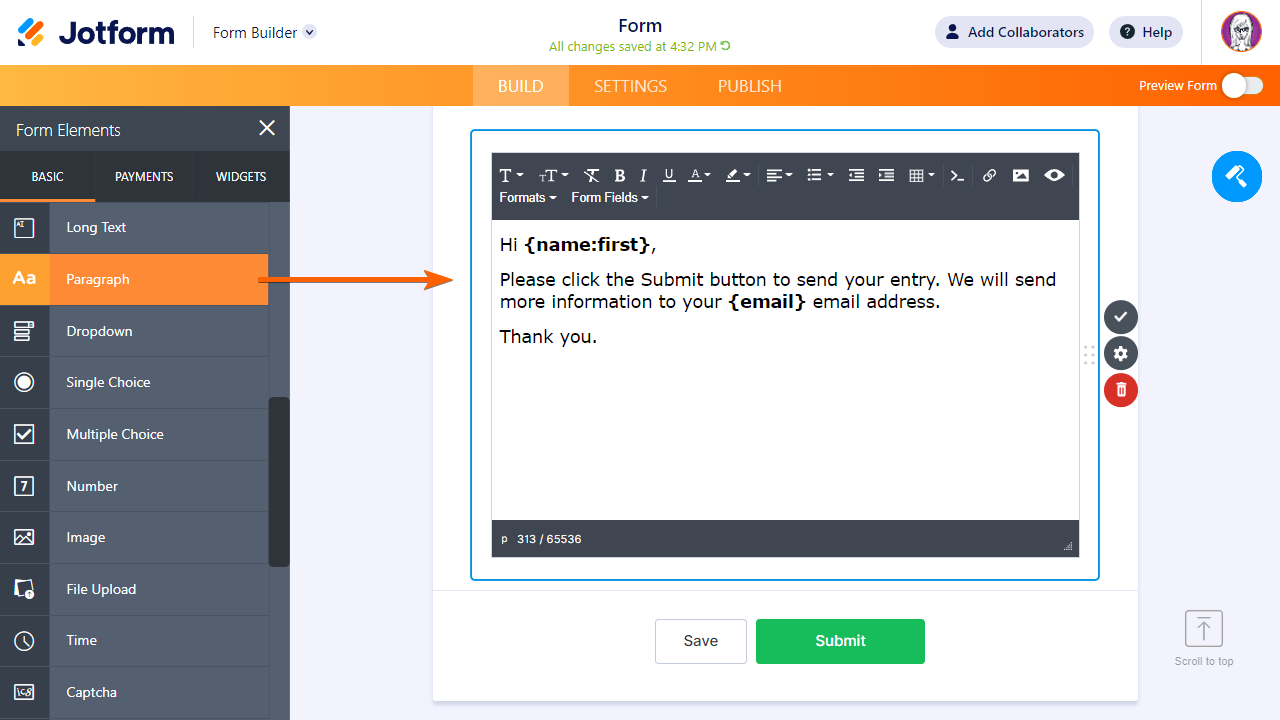This screenshot has width=1280, height=720.
Task: Open the PAYMENTS elements tab
Action: click(144, 177)
